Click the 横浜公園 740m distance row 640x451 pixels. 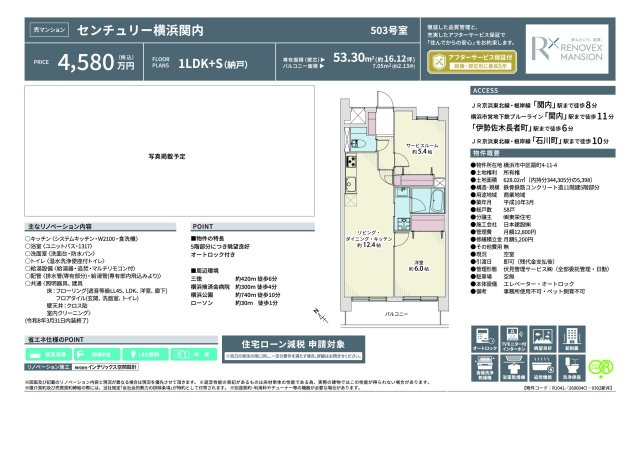(x=236, y=295)
